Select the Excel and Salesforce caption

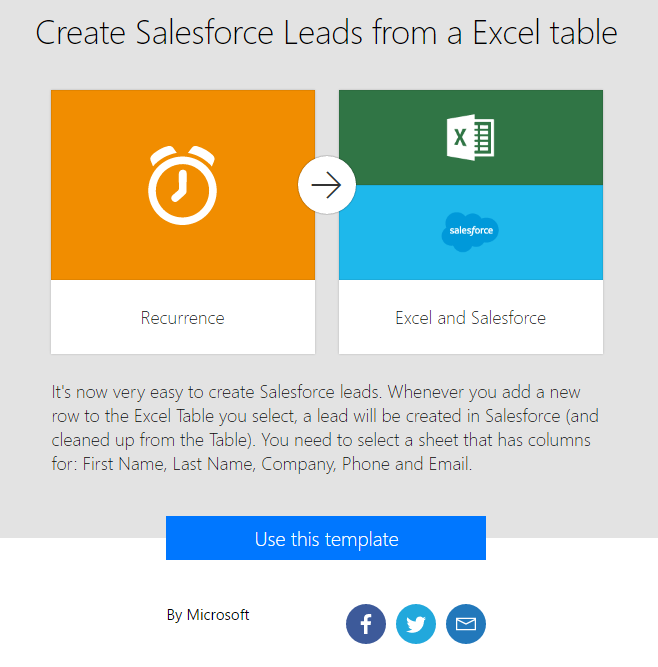point(470,318)
